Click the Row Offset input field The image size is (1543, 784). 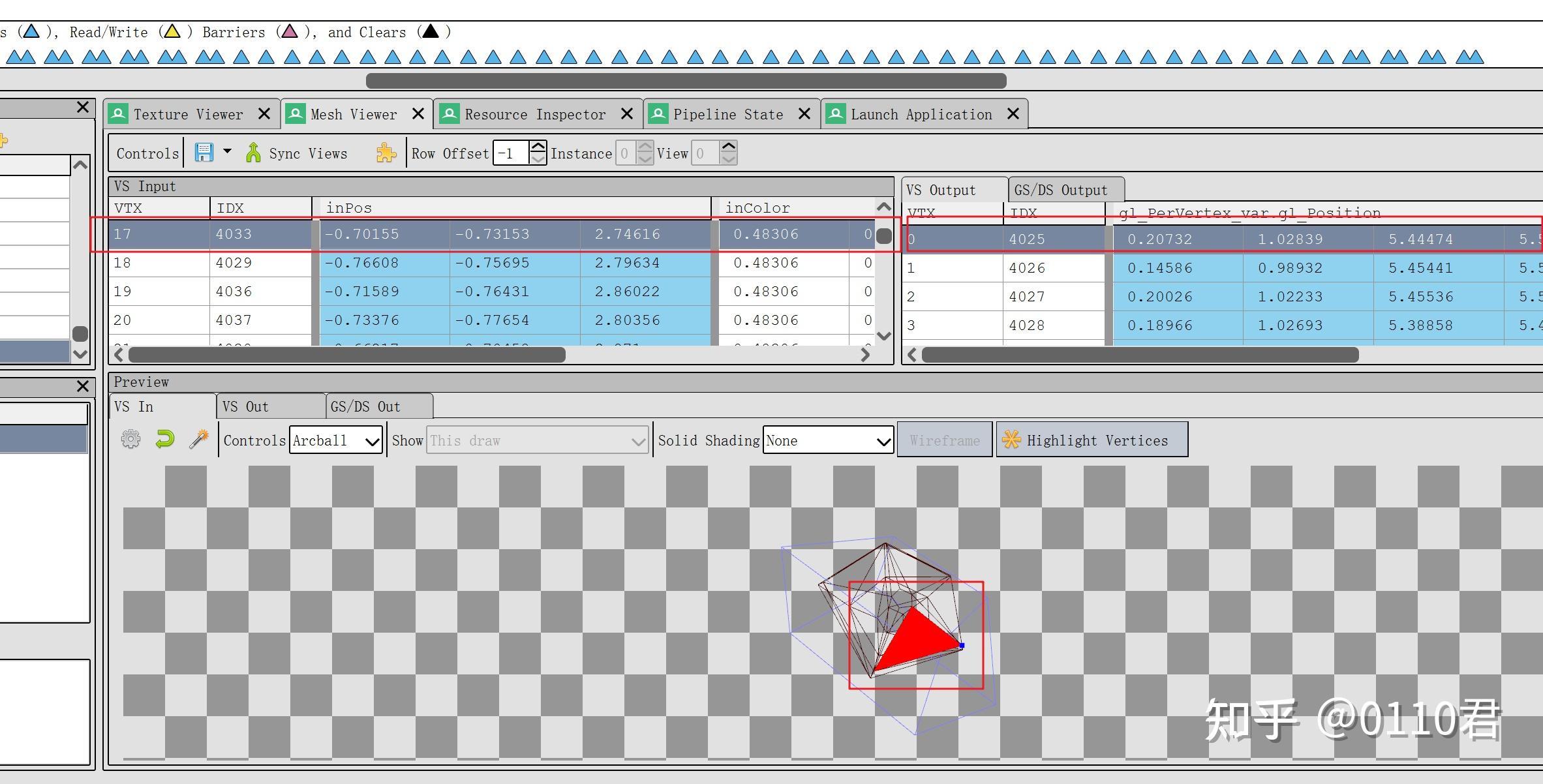coord(512,153)
